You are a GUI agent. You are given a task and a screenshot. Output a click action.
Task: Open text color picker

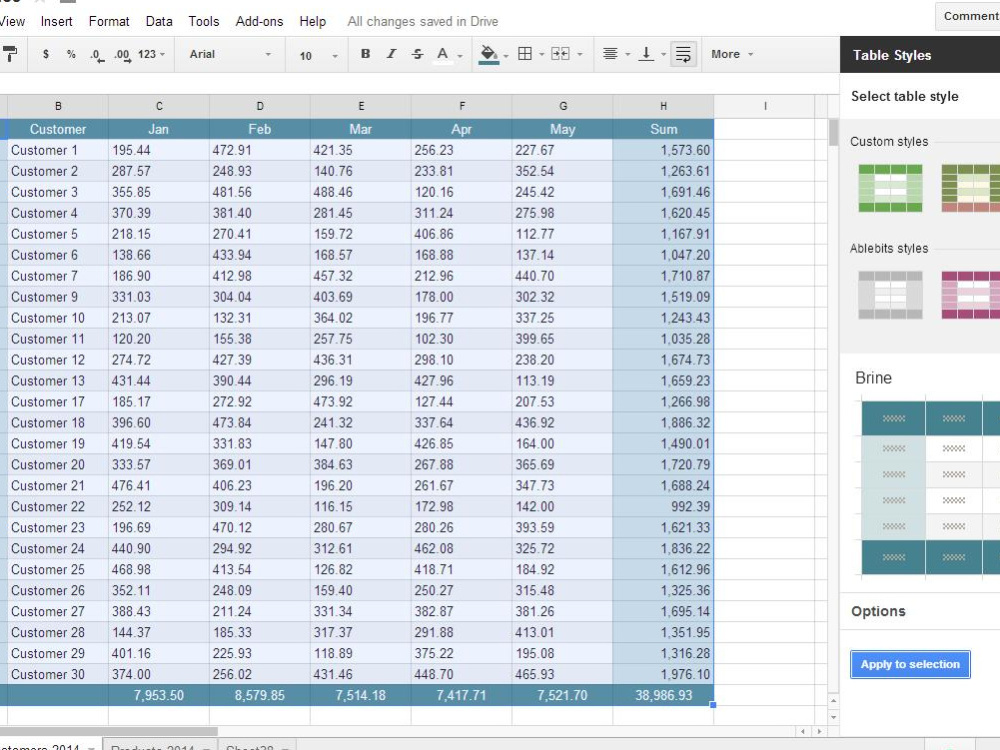coord(443,54)
